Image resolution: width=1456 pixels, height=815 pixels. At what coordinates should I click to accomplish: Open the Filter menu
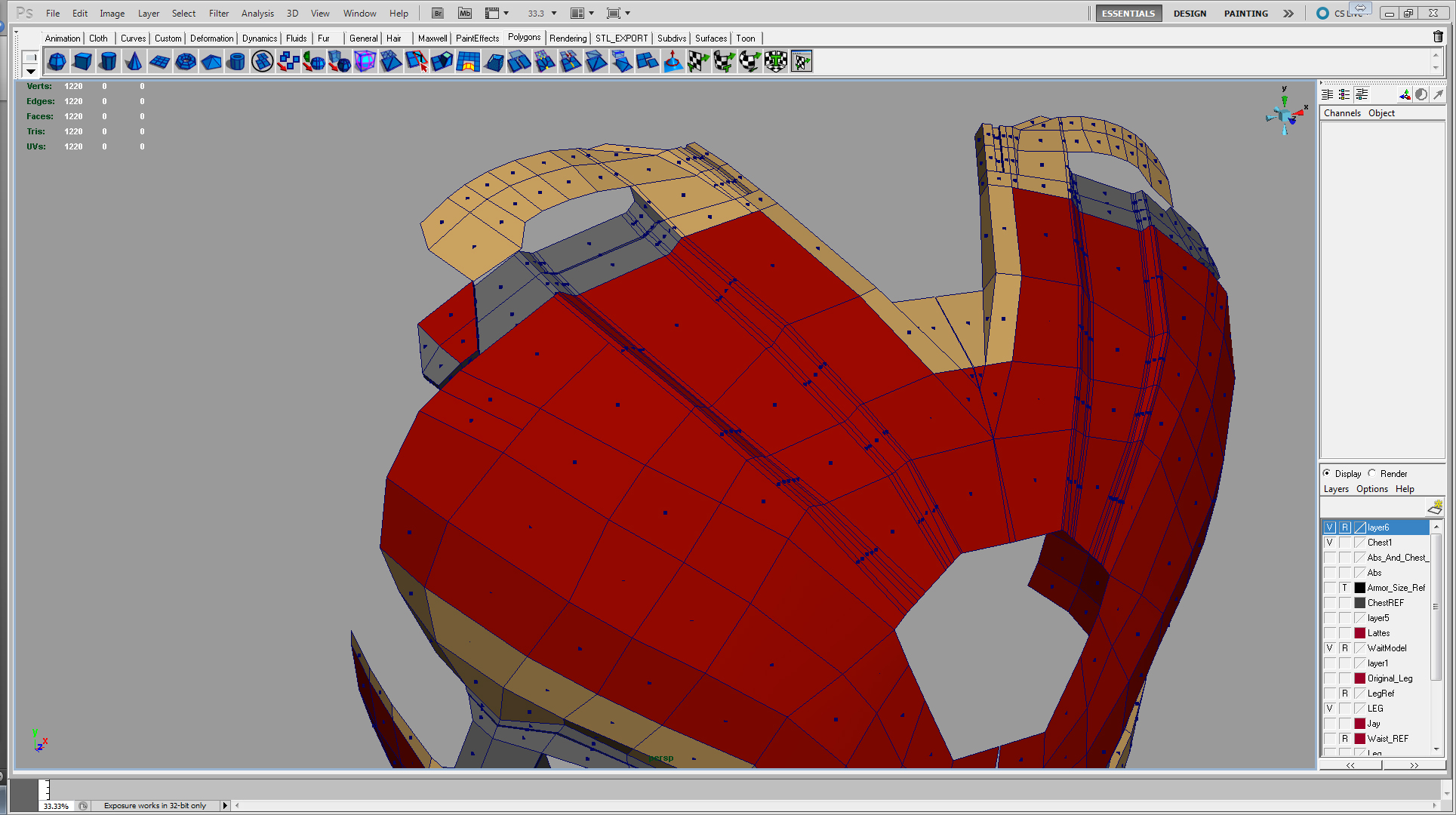219,13
